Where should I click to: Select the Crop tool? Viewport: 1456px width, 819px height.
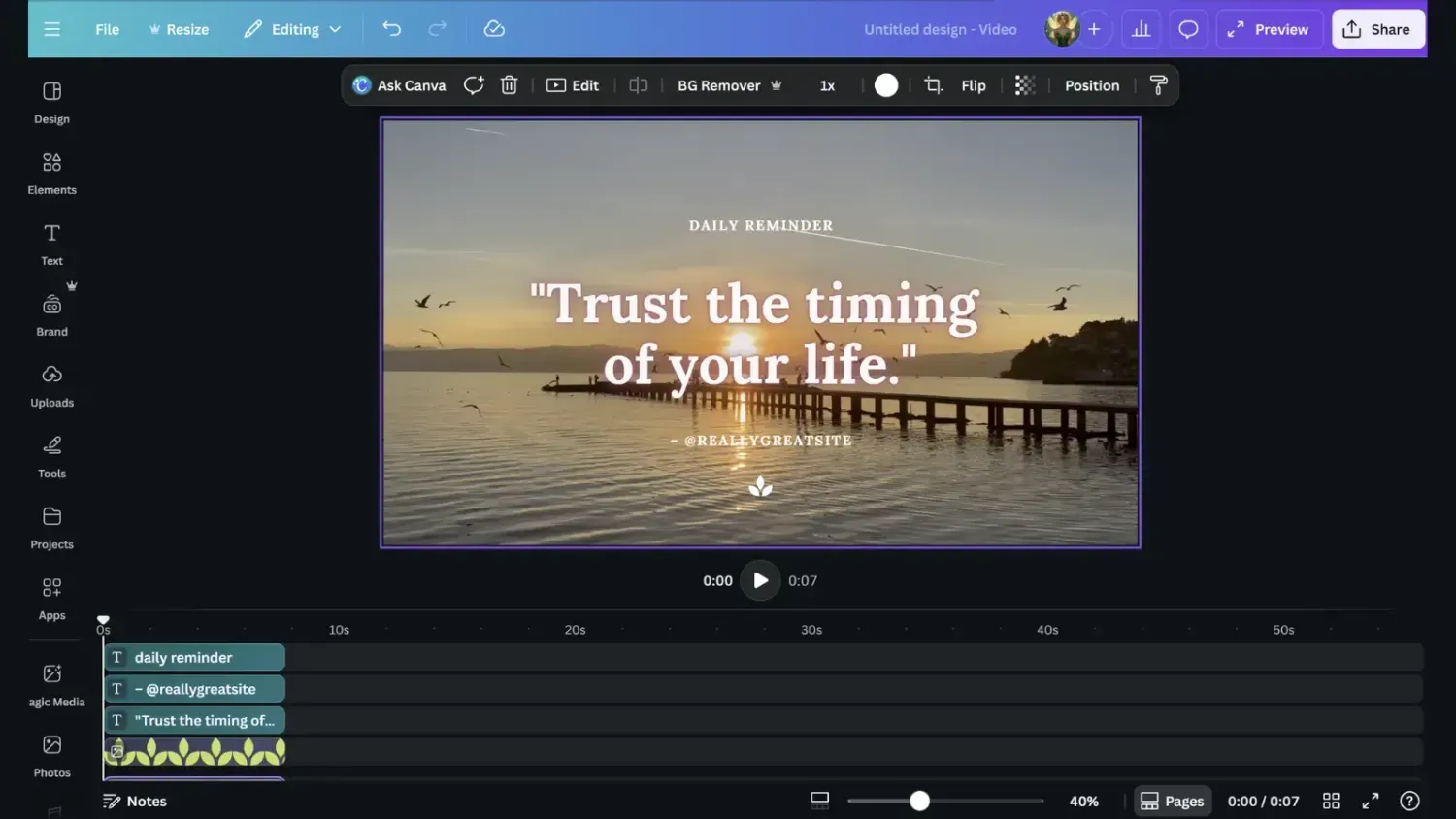[x=932, y=85]
